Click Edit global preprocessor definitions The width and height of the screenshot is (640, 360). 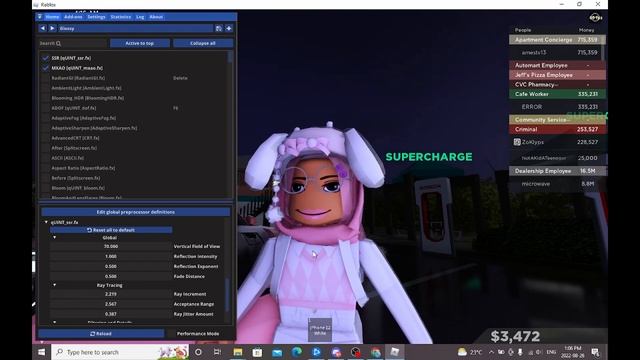point(136,212)
